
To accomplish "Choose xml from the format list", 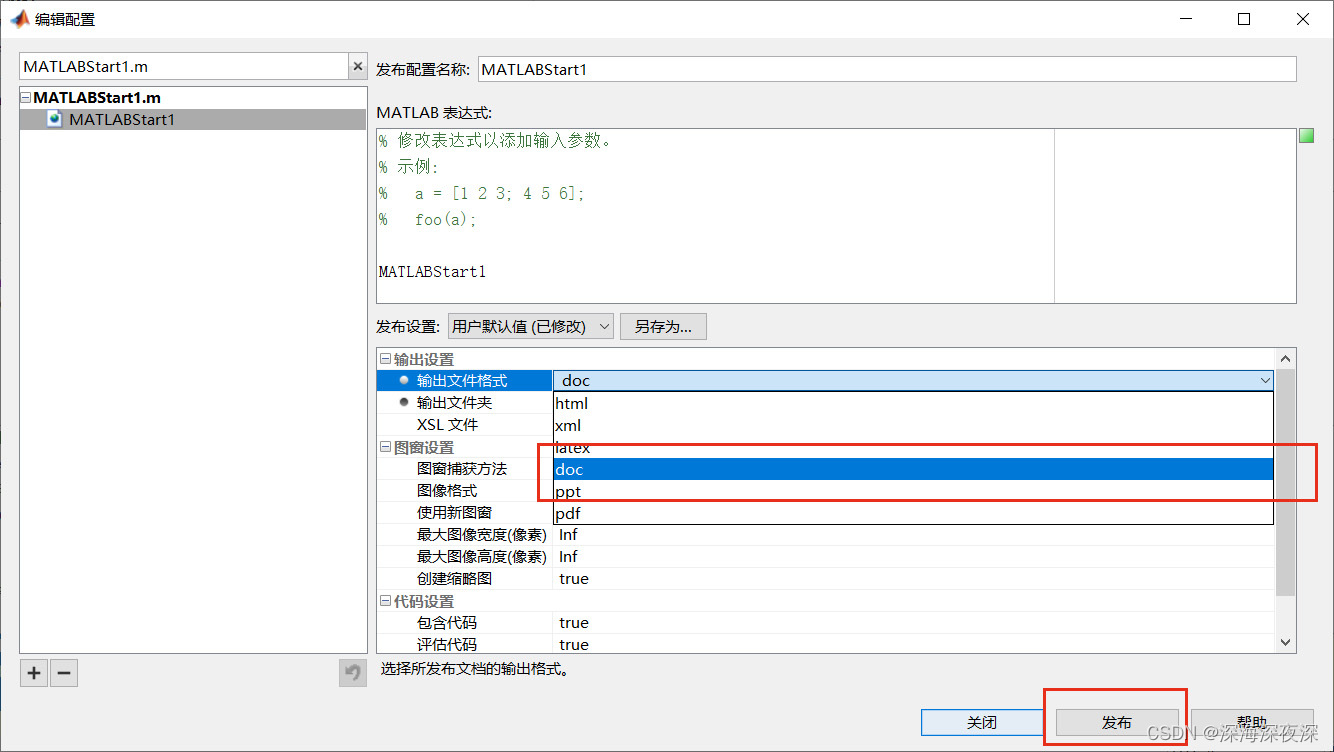I will [x=913, y=425].
